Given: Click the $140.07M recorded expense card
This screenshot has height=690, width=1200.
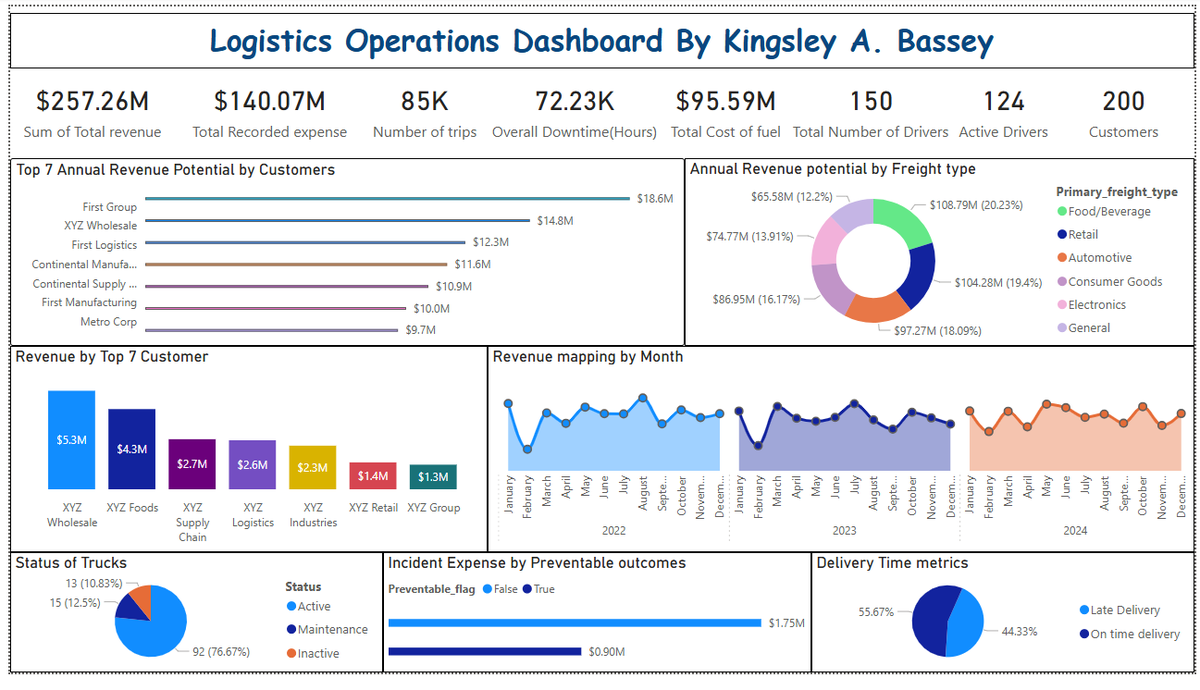Looking at the screenshot, I should coord(270,114).
